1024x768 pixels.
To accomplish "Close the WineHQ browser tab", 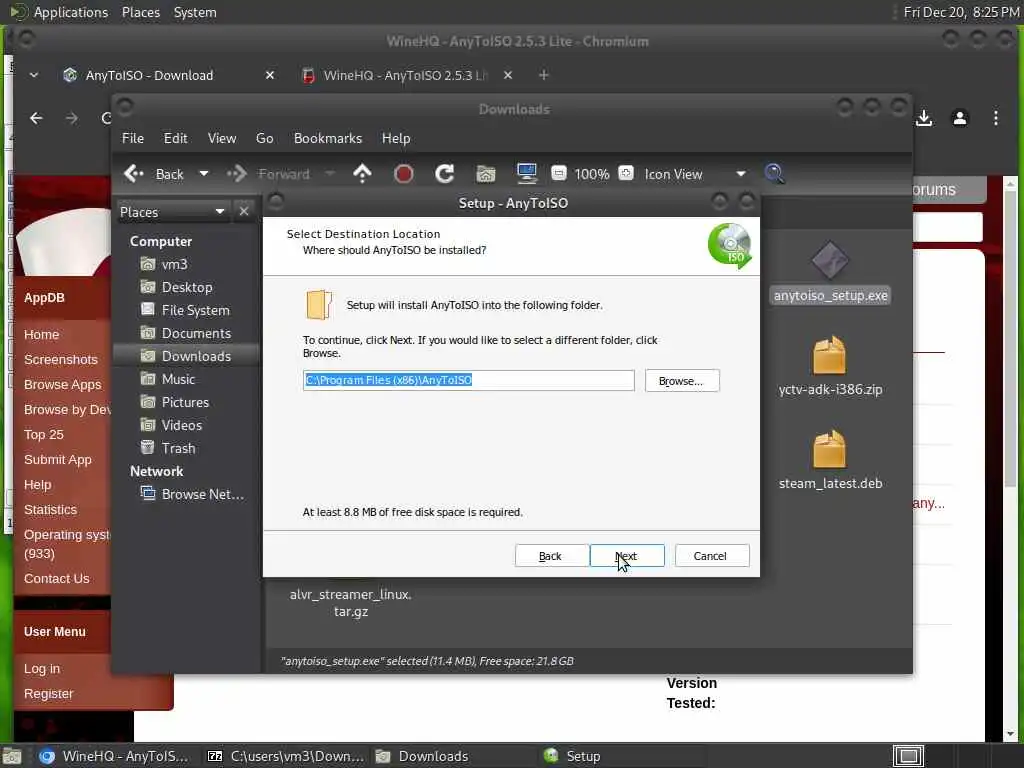I will [508, 75].
